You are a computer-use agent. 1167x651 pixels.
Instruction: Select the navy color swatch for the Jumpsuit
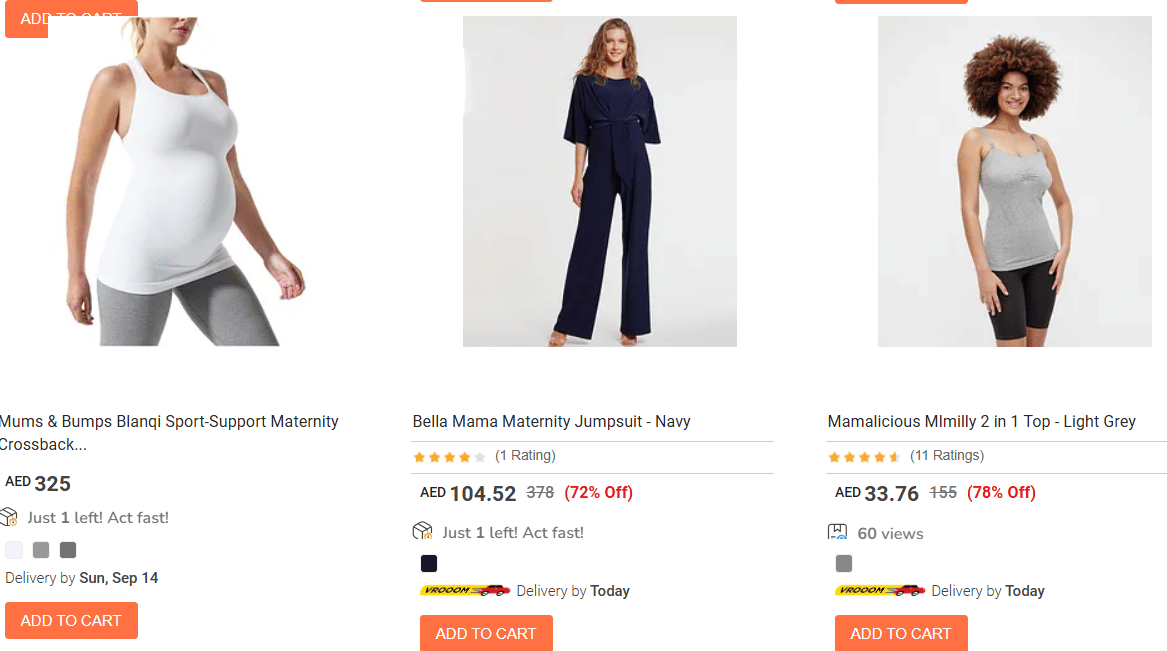[x=429, y=563]
